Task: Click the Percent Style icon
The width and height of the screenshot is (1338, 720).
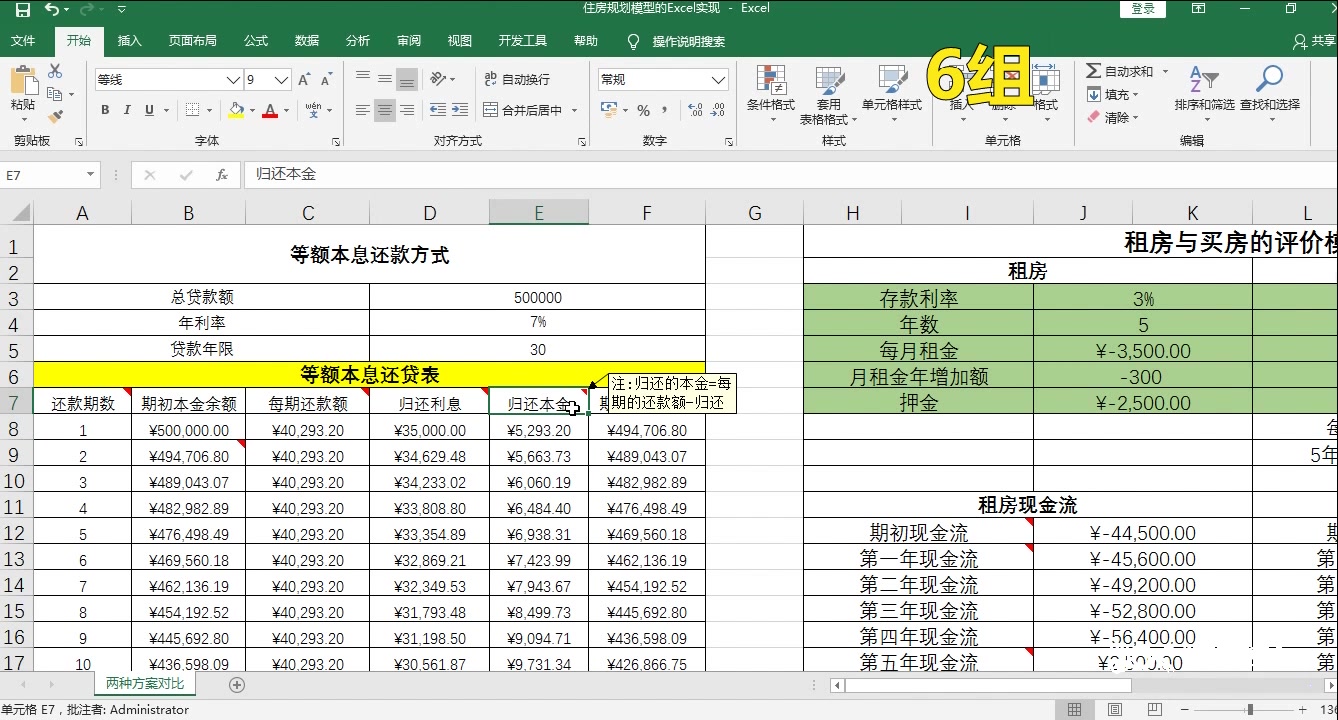Action: tap(643, 110)
